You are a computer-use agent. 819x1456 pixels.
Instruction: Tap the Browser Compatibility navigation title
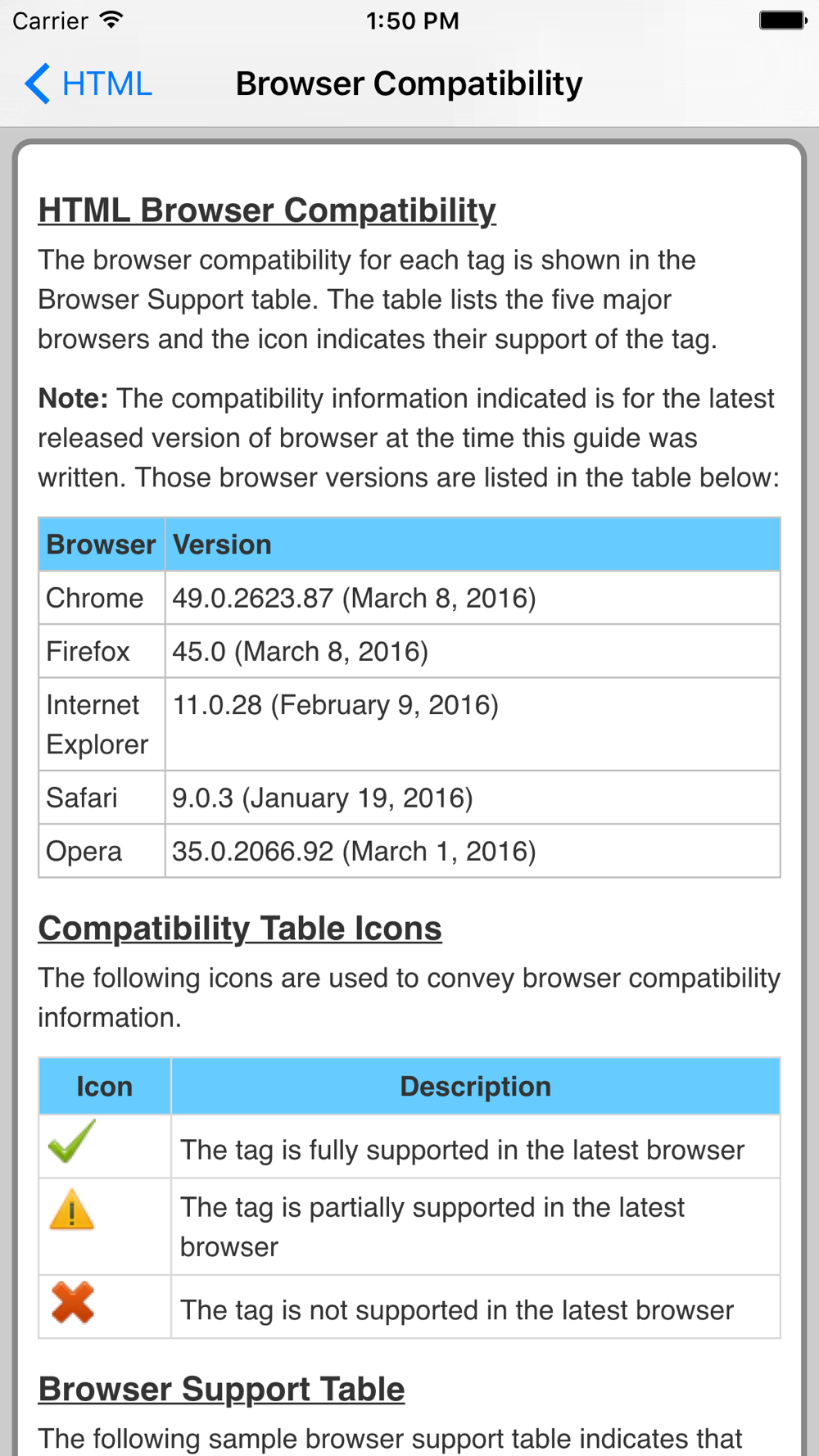(x=409, y=84)
